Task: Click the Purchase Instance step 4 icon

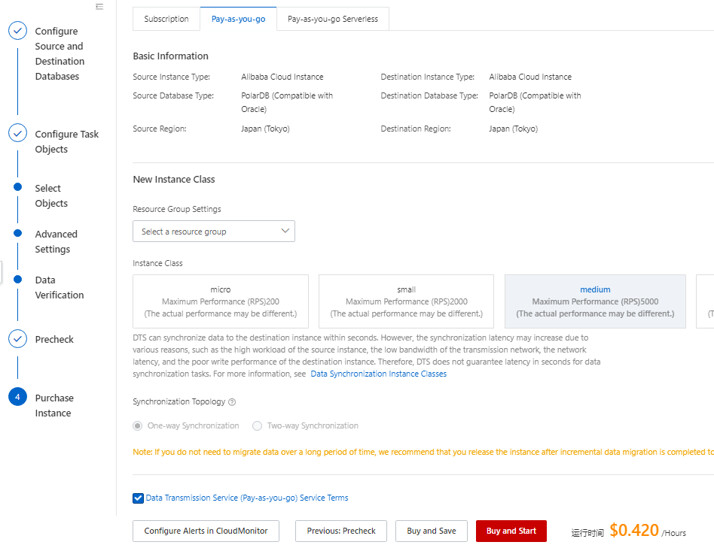Action: [17, 397]
